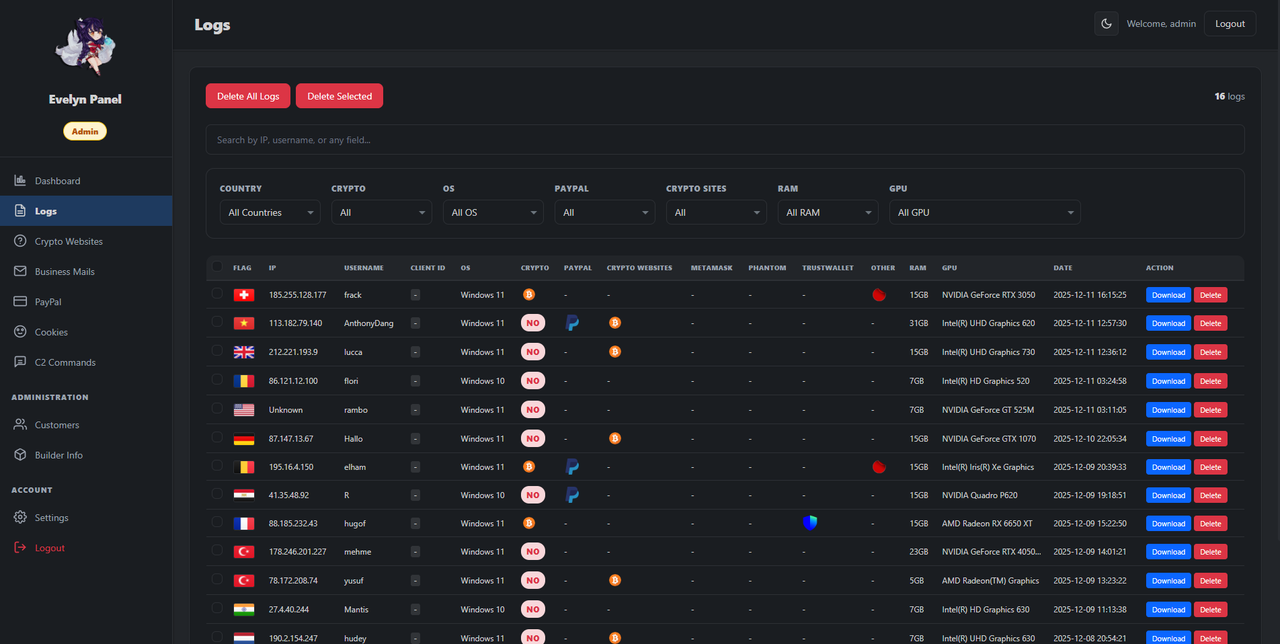Click the Builder Info box icon

point(20,455)
